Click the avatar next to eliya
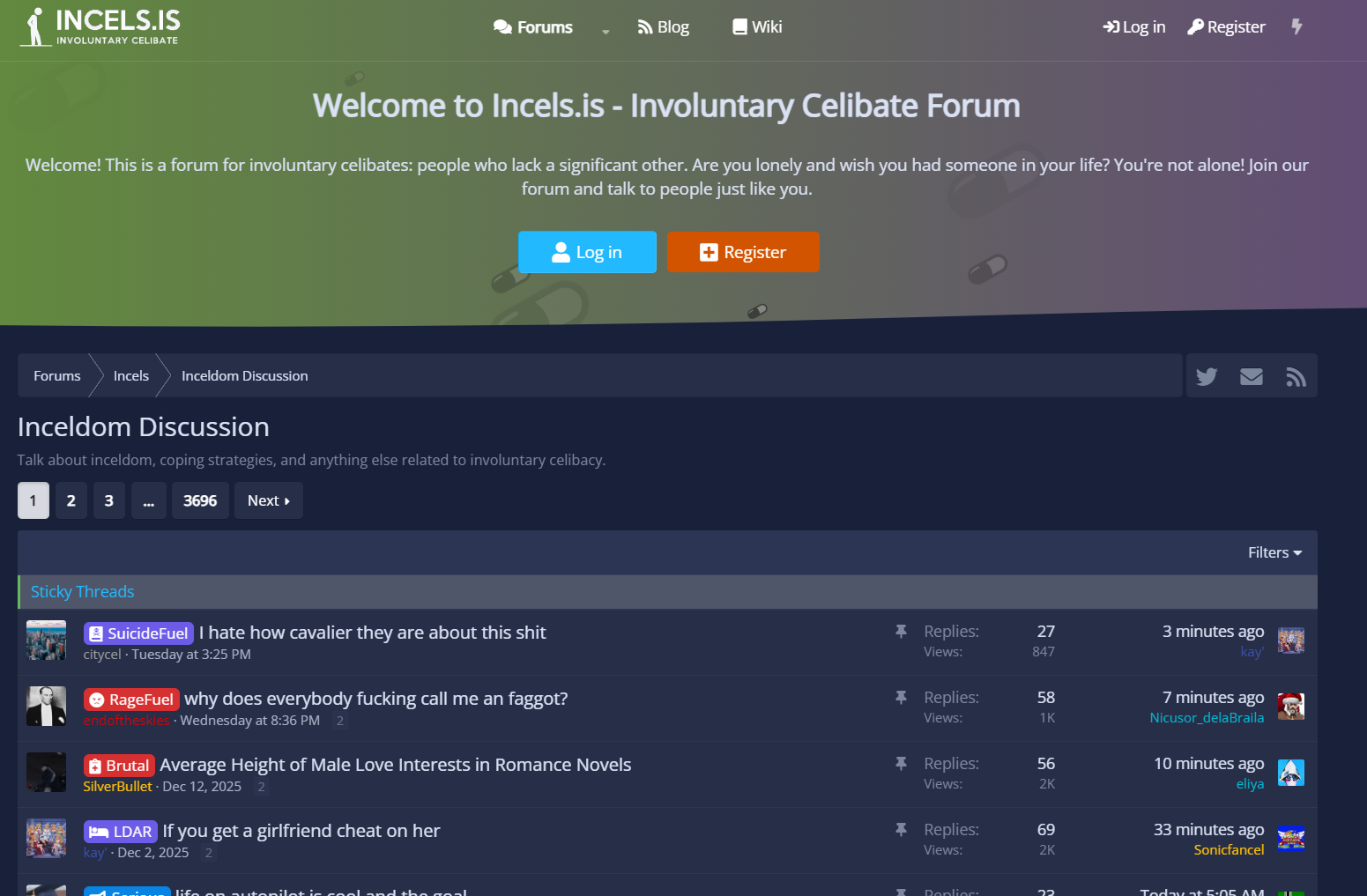The height and width of the screenshot is (896, 1367). click(1291, 773)
